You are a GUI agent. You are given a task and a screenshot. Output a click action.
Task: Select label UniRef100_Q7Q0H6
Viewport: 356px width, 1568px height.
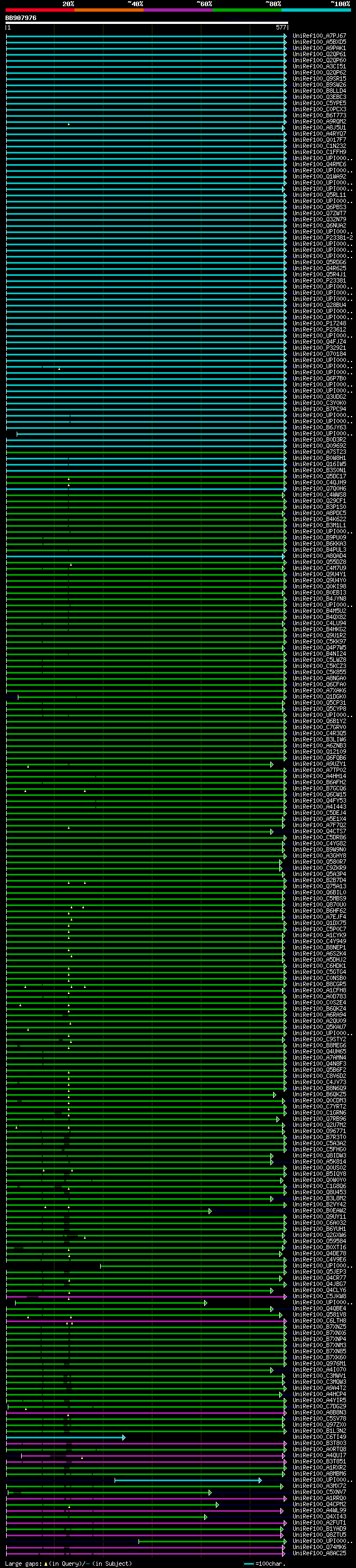click(x=319, y=489)
